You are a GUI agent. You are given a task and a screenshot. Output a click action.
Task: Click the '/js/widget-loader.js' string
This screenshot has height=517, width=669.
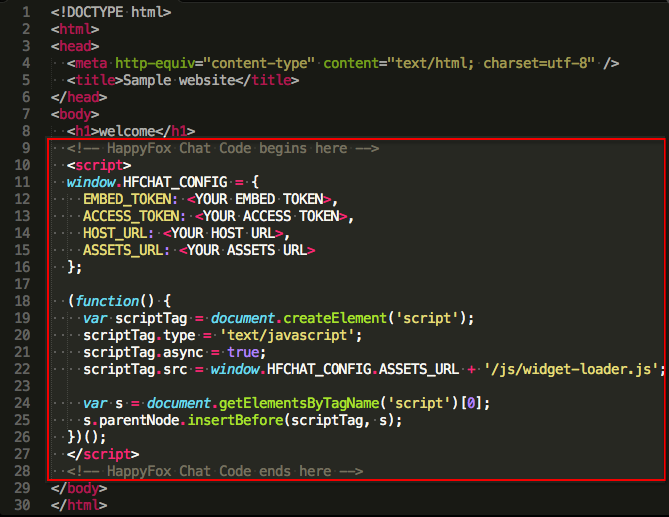point(572,369)
